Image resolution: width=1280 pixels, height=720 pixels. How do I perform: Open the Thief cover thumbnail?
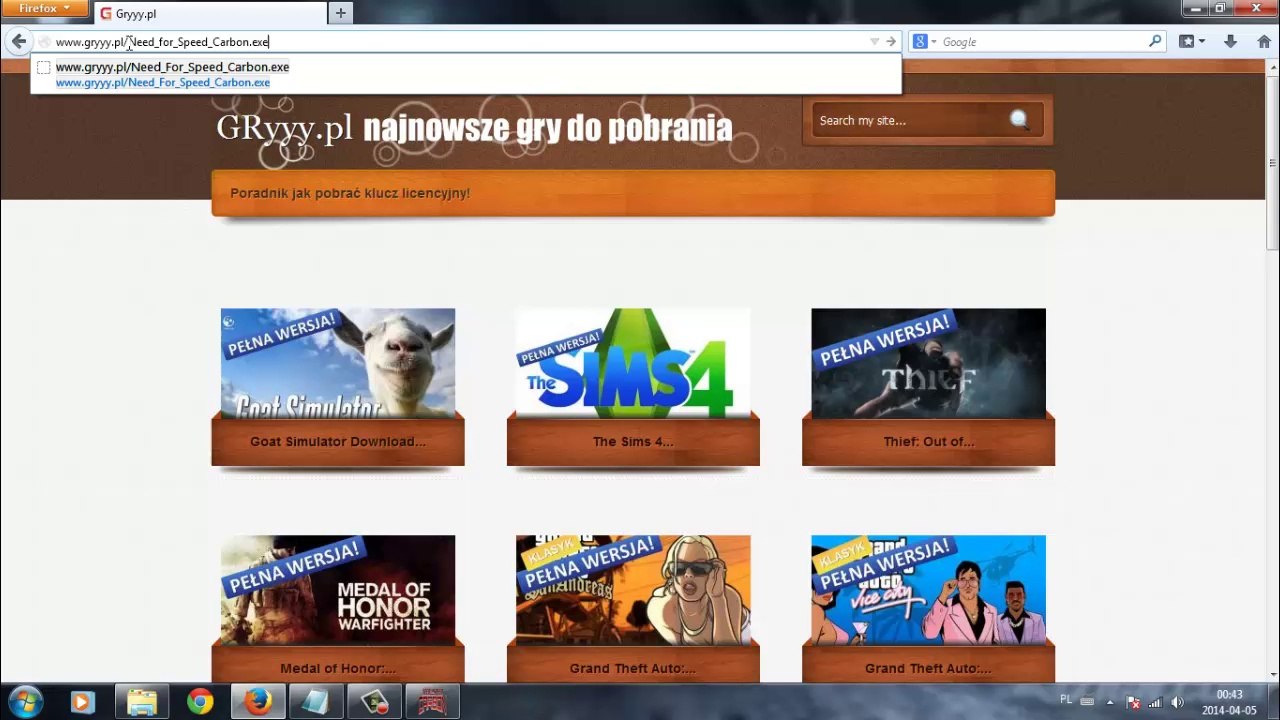tap(928, 363)
